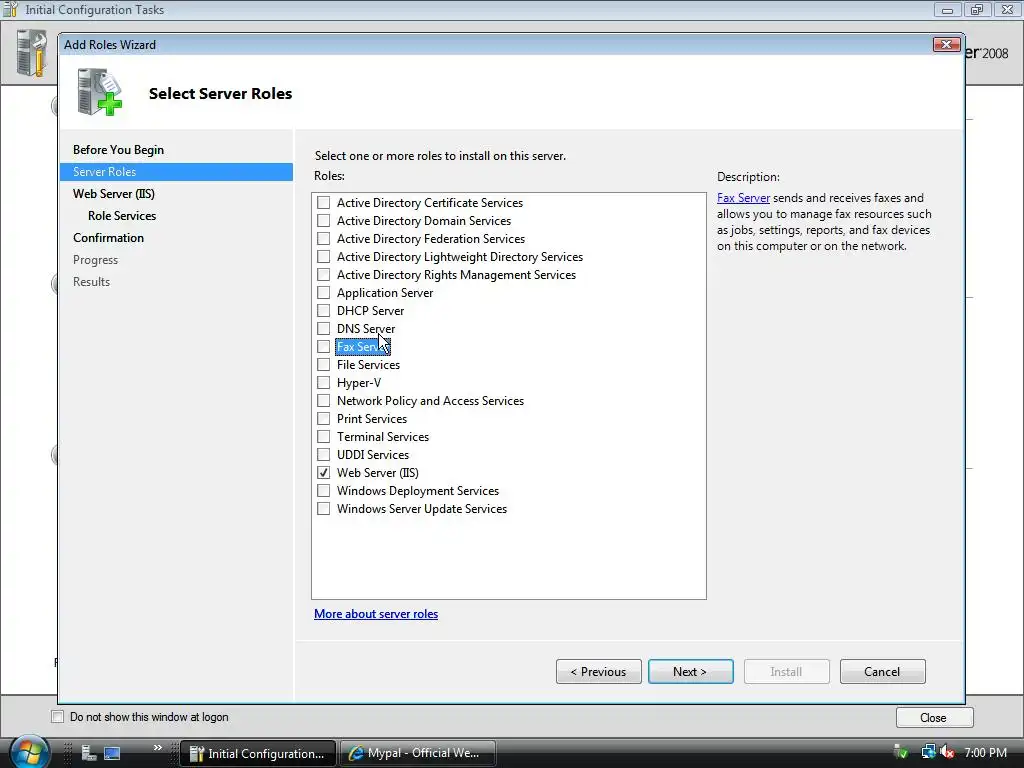Switch to Initial Configuration taskbar button
This screenshot has height=768, width=1024.
258,753
